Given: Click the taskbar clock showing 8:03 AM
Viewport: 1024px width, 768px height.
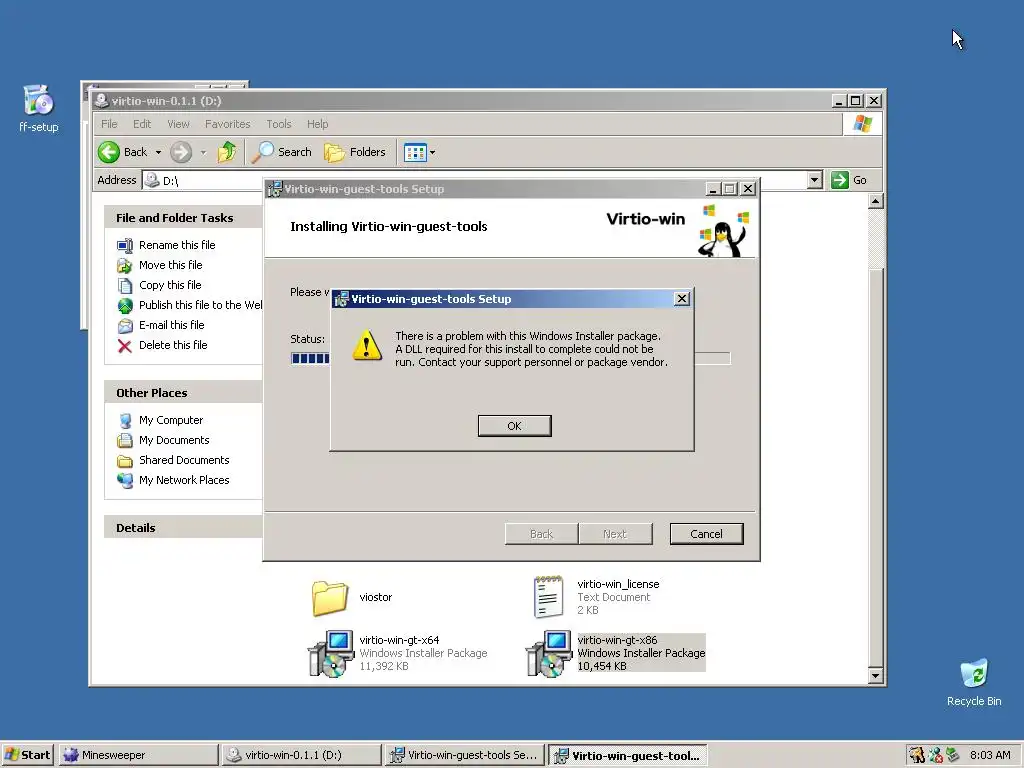Looking at the screenshot, I should 990,755.
